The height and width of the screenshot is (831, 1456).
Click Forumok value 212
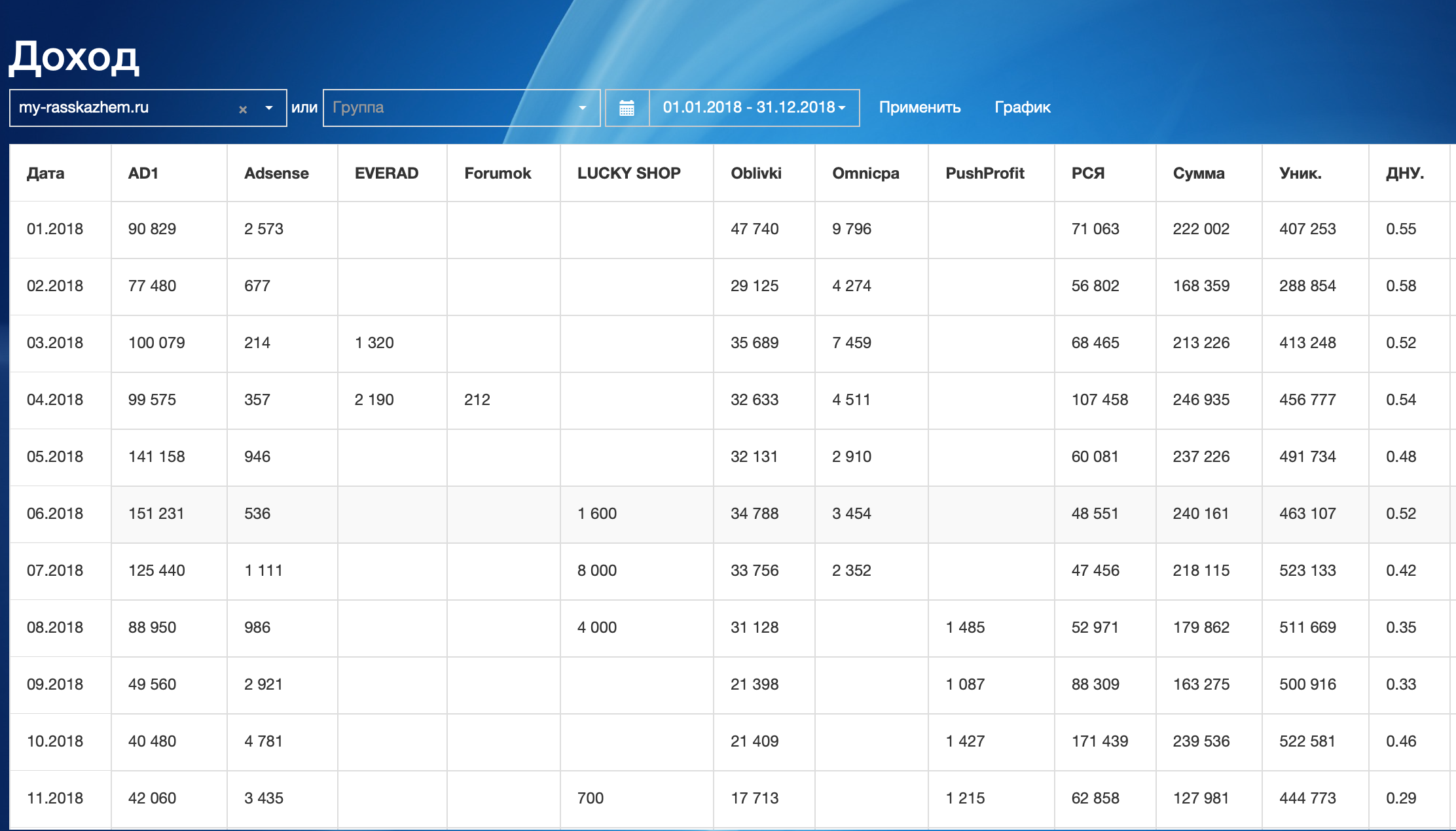(x=477, y=400)
